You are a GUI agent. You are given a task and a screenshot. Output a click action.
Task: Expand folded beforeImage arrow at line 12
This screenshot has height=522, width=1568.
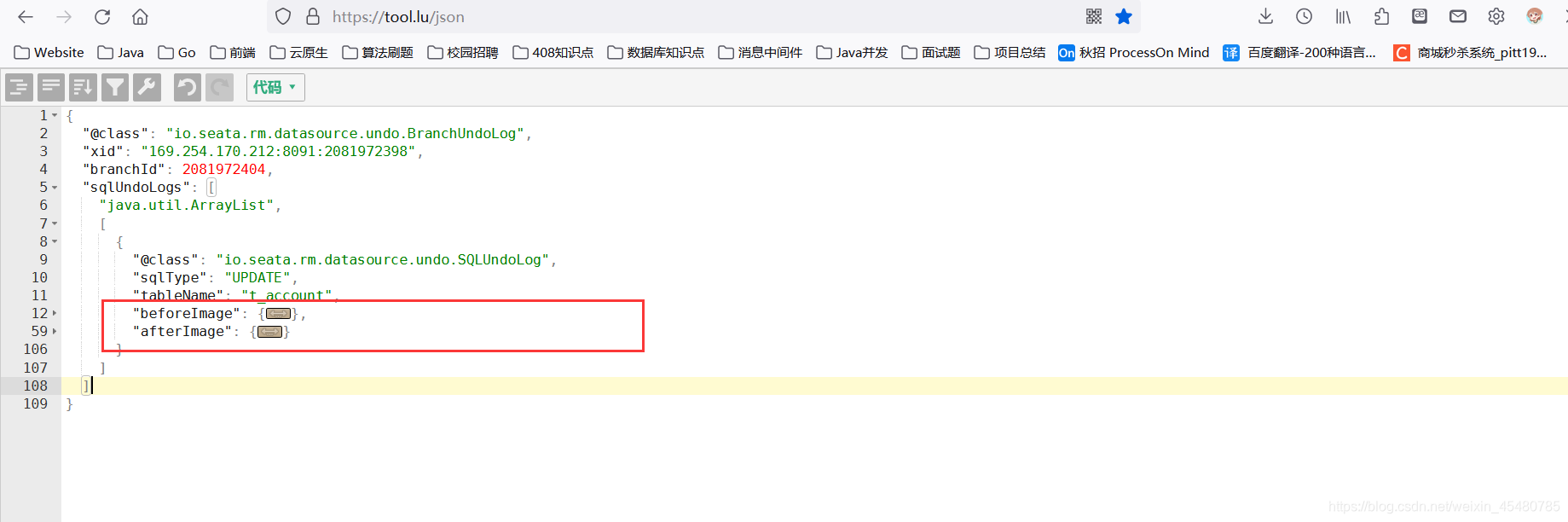pyautogui.click(x=55, y=313)
